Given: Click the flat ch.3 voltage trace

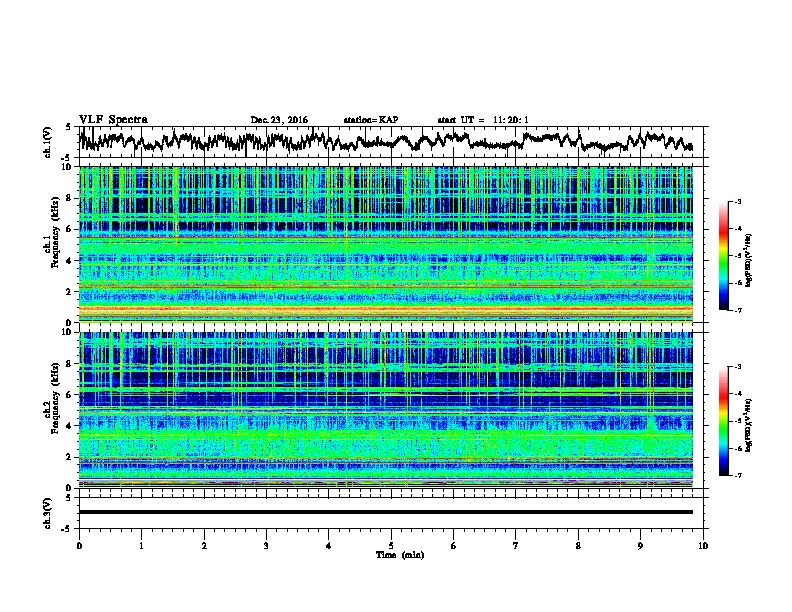Looking at the screenshot, I should [386, 512].
